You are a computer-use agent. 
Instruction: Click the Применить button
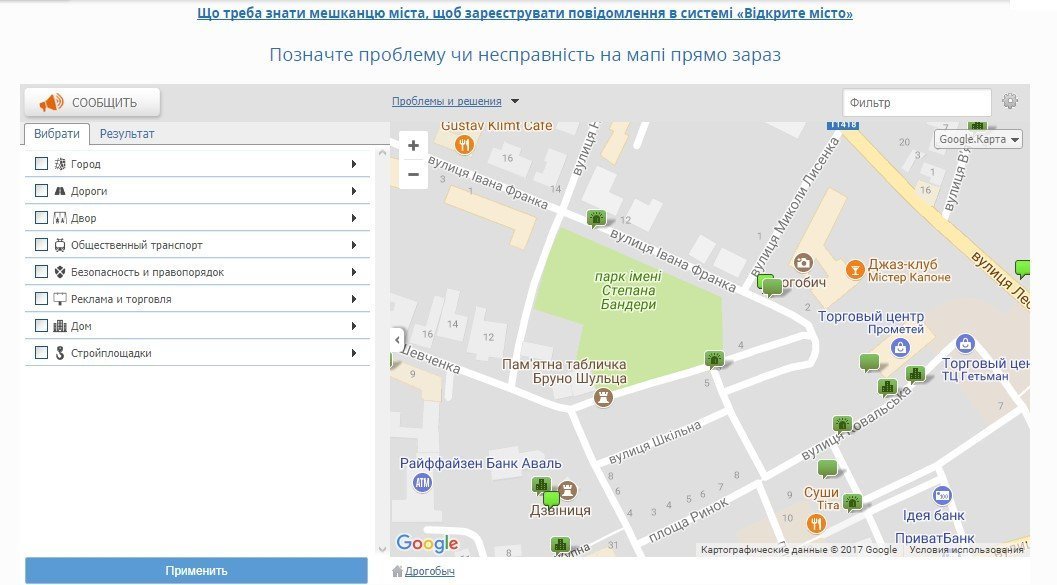pyautogui.click(x=196, y=570)
